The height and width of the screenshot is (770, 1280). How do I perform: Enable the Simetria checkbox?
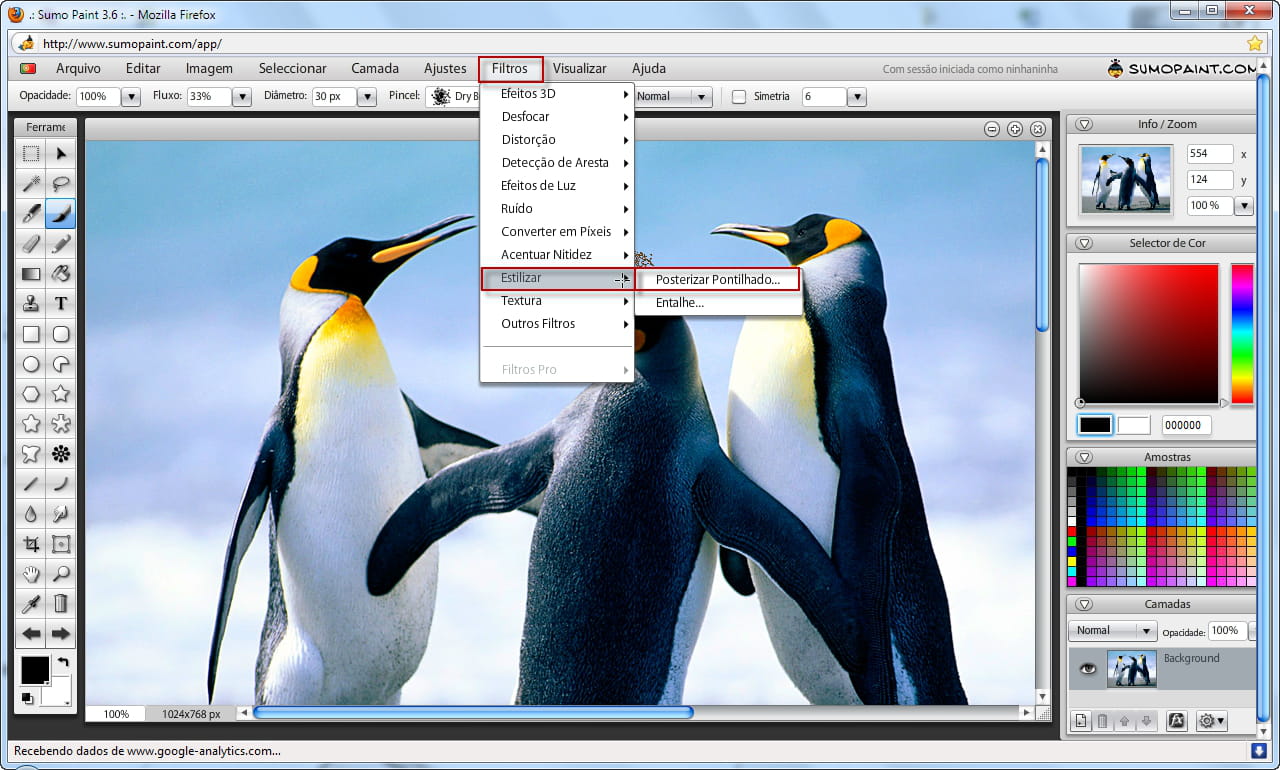tap(739, 97)
